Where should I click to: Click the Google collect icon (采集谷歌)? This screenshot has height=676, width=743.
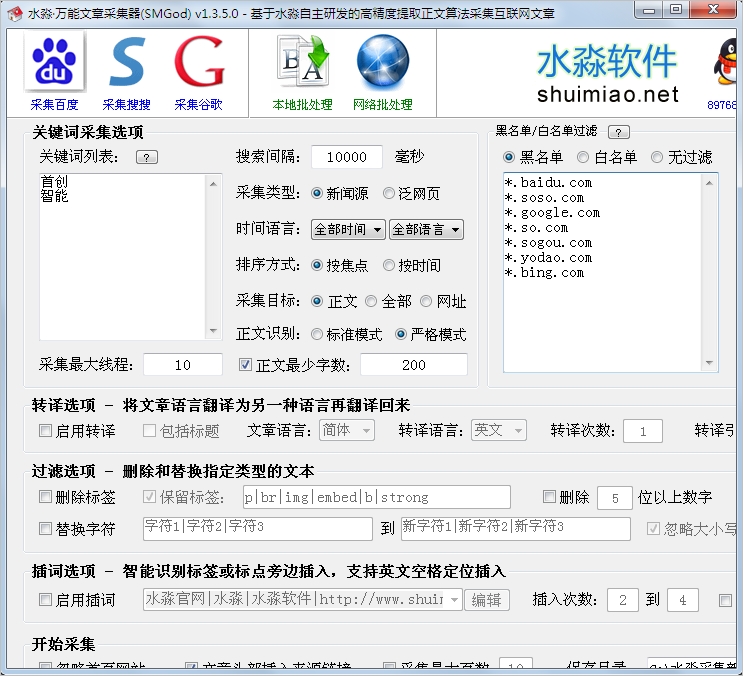[198, 64]
